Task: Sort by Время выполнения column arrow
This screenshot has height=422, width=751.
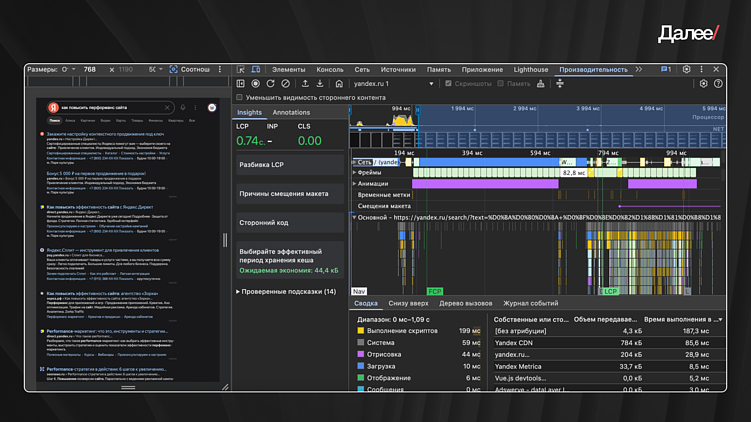Action: [720, 319]
